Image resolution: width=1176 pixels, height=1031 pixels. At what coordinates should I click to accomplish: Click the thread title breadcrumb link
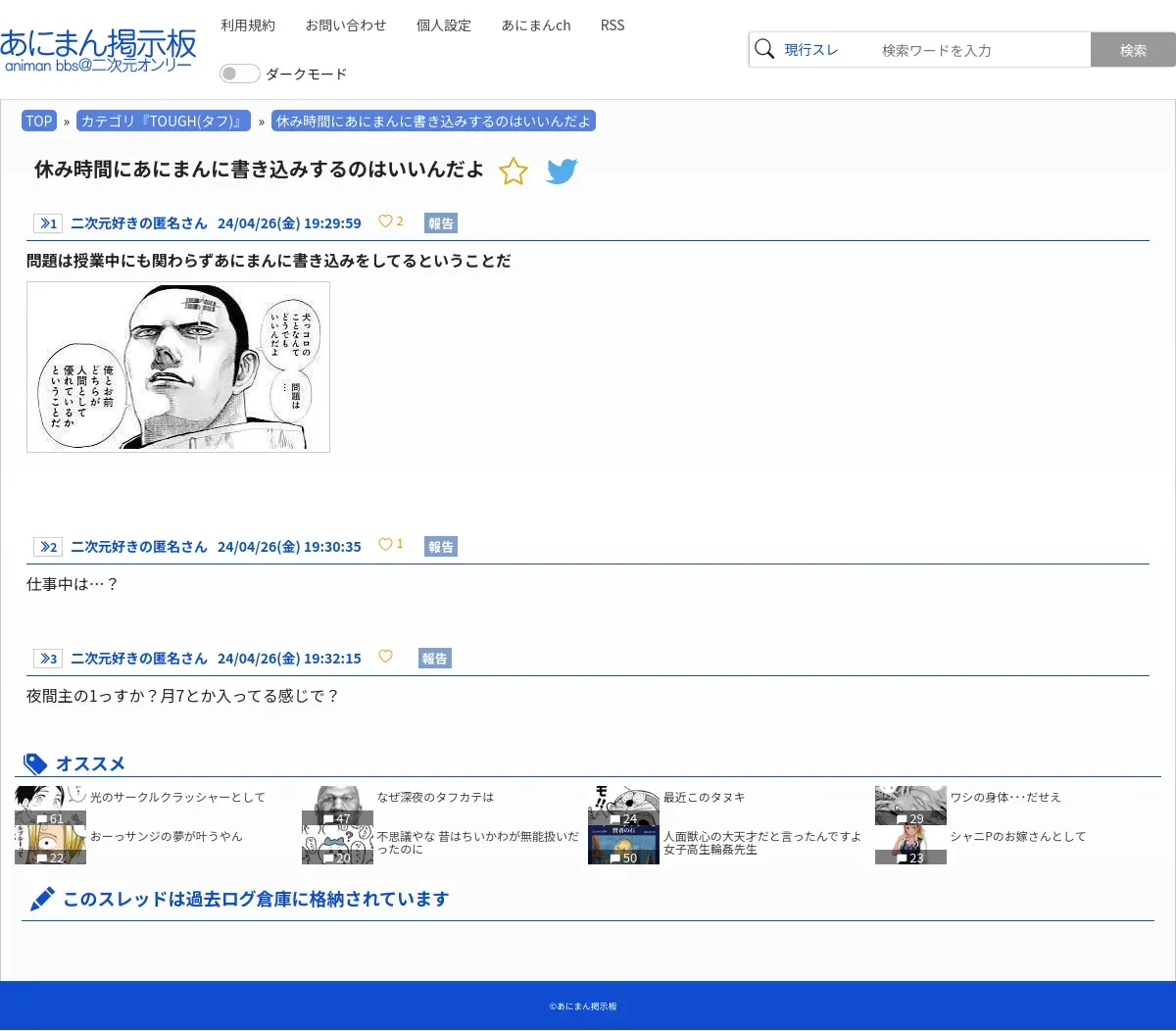click(433, 122)
